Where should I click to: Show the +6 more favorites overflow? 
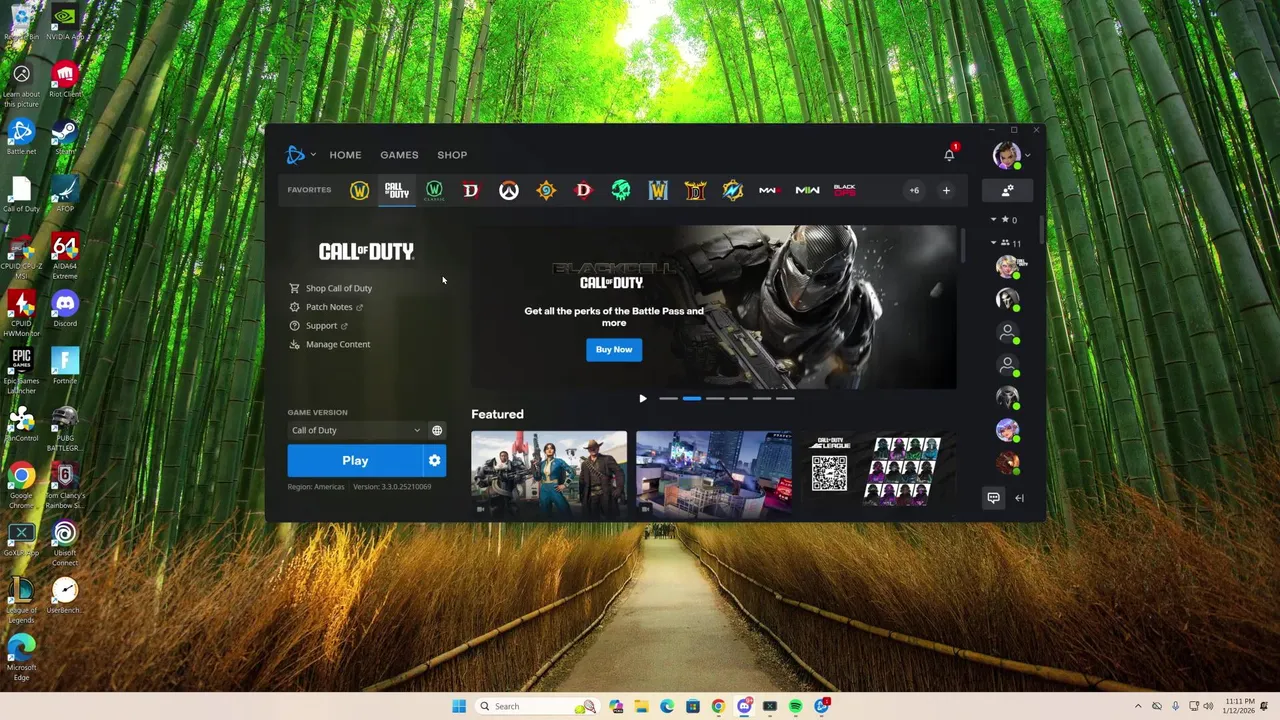coord(913,190)
